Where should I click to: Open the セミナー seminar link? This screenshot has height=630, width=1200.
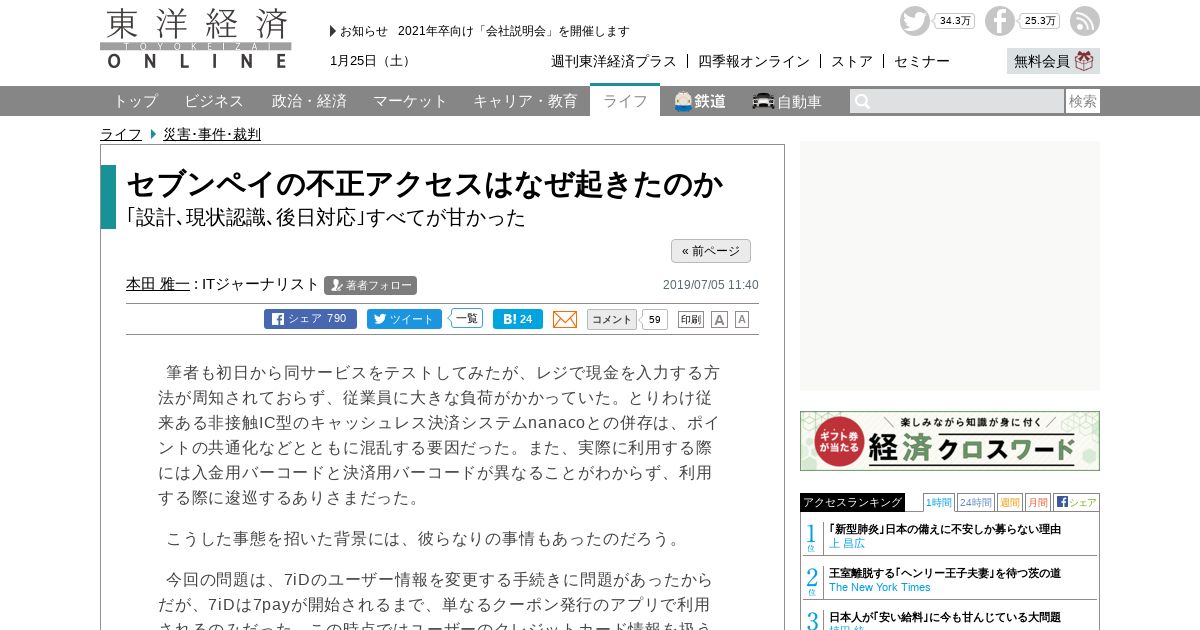click(x=922, y=61)
